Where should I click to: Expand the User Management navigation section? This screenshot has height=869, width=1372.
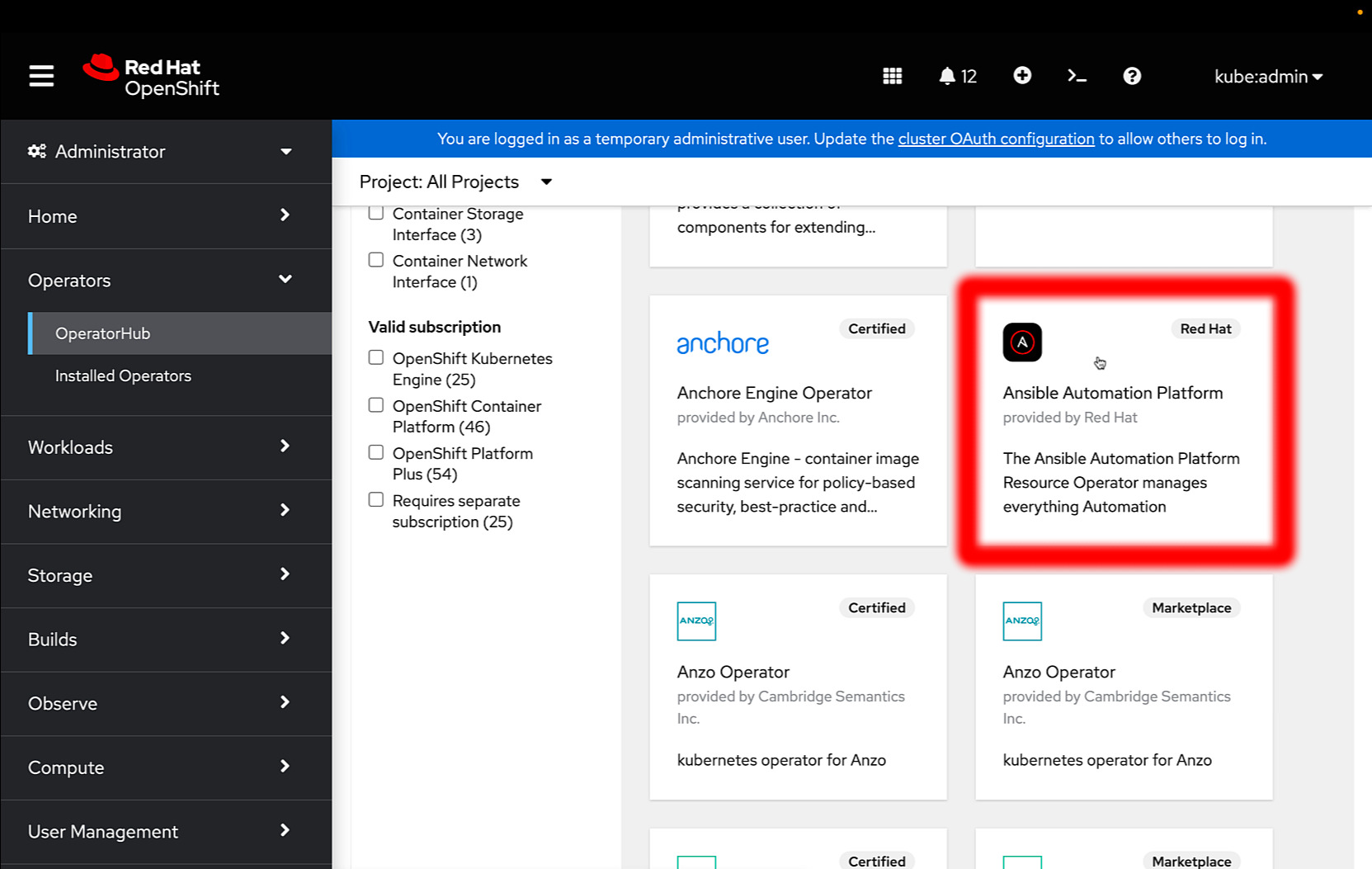point(166,832)
